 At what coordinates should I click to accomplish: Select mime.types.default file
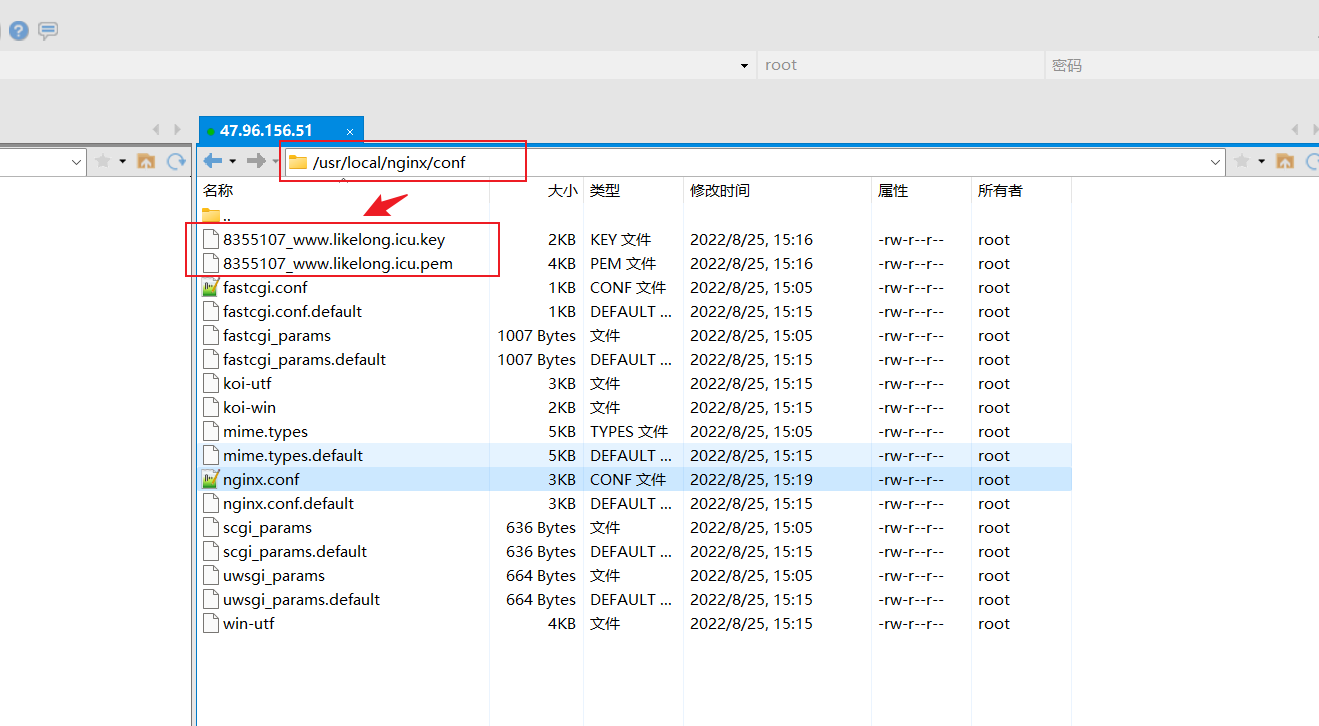tap(293, 455)
